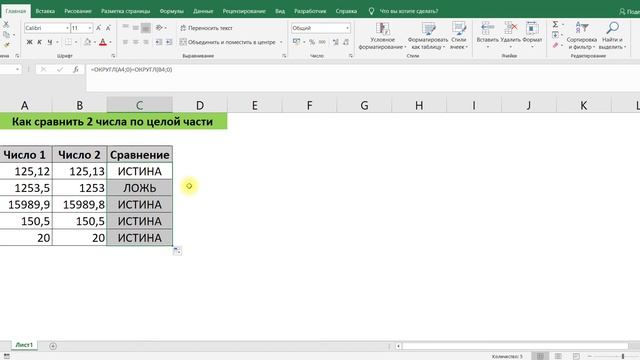
Task: Decrease decimal places icon
Action: (x=346, y=42)
